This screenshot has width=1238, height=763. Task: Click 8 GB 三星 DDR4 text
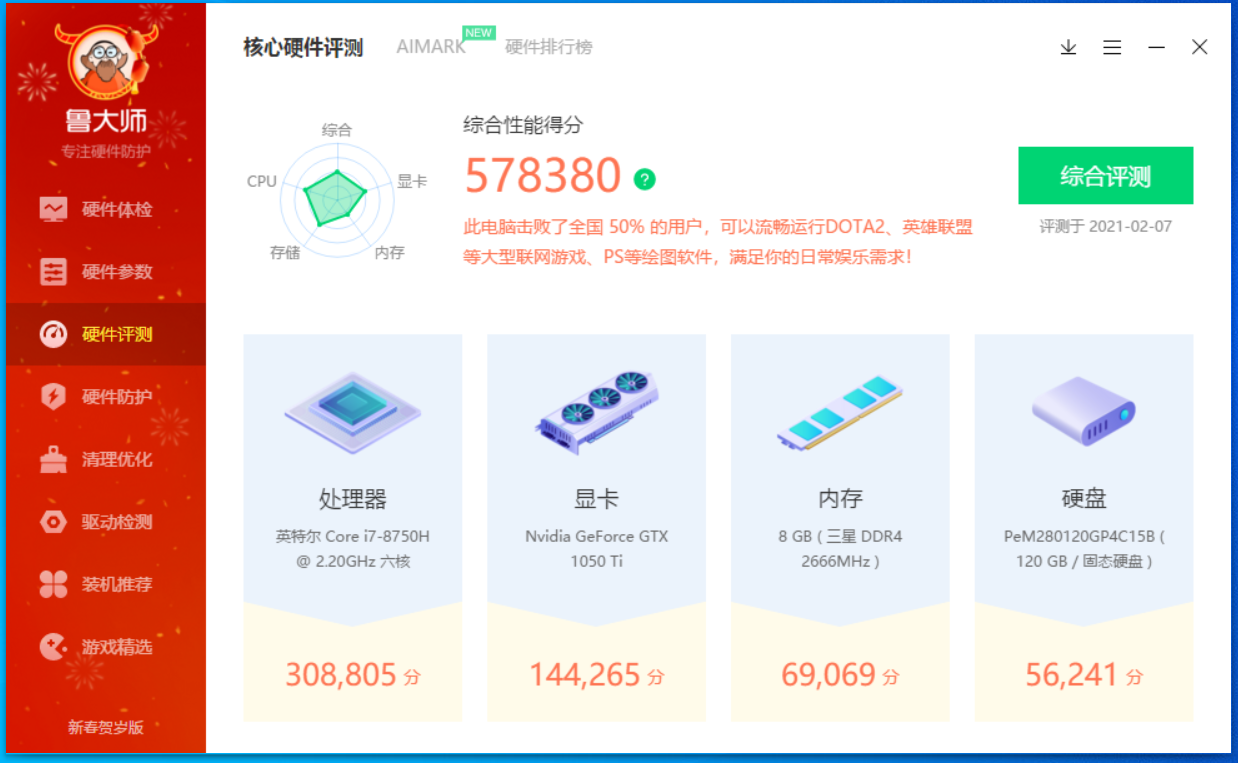[840, 548]
